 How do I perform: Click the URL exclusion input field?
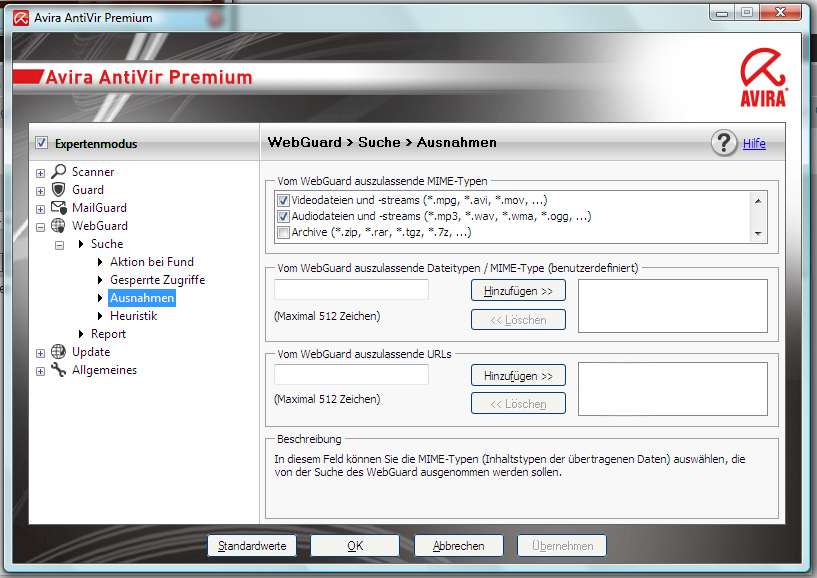[x=351, y=375]
